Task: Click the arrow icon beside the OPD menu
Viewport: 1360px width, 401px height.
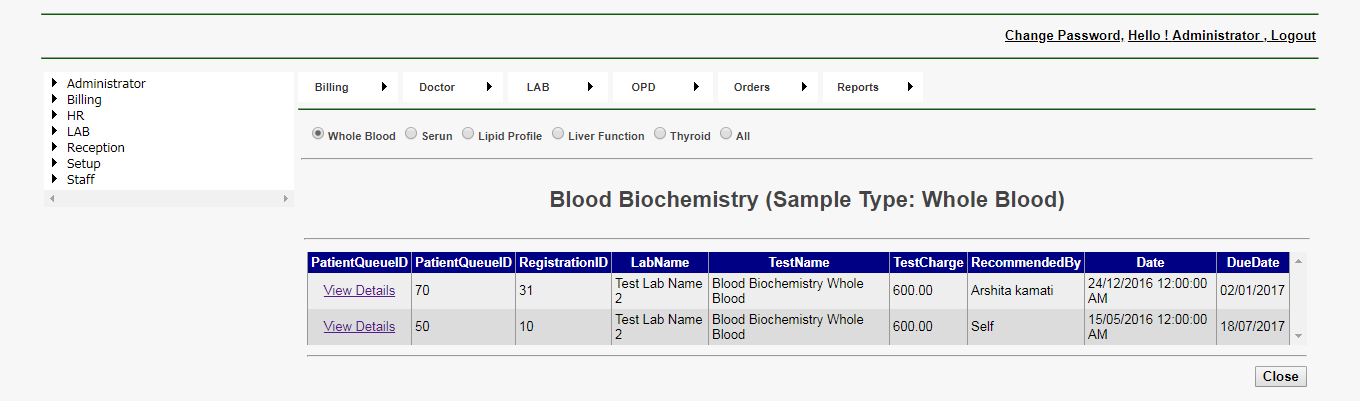Action: tap(694, 87)
